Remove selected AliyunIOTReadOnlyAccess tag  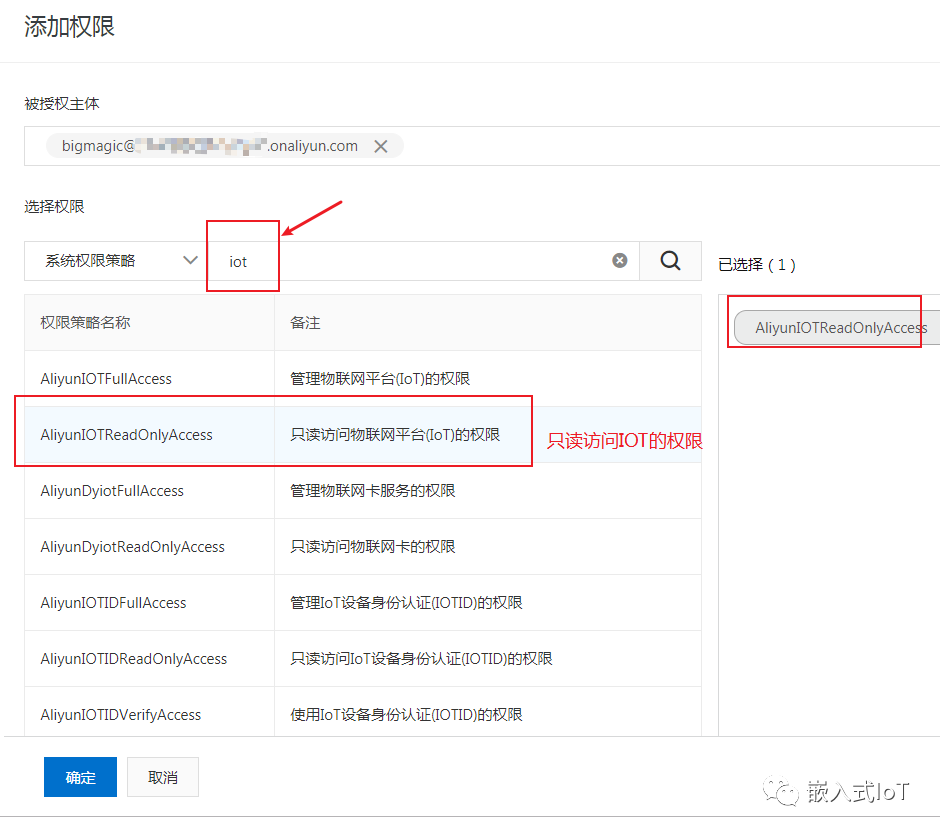coord(840,328)
